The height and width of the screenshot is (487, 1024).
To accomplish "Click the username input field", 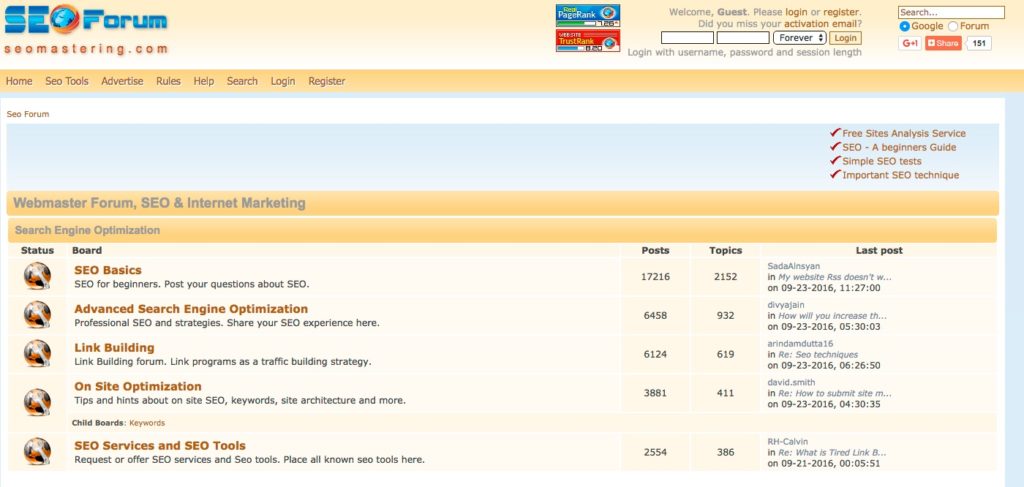I will [x=687, y=38].
